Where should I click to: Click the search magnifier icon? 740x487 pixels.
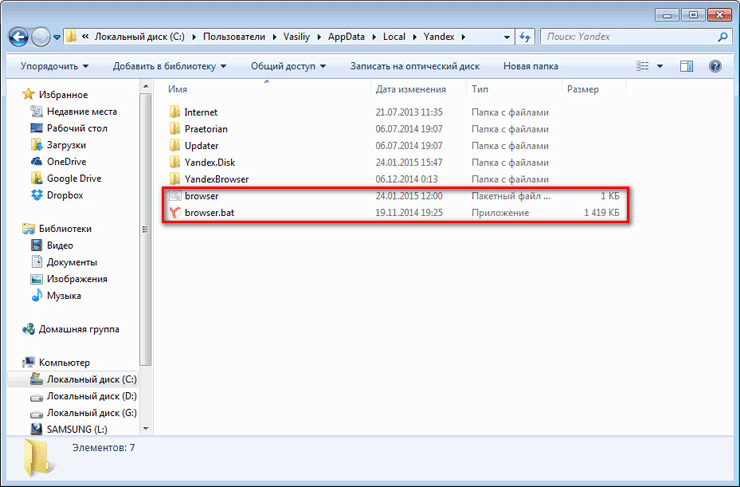[722, 37]
